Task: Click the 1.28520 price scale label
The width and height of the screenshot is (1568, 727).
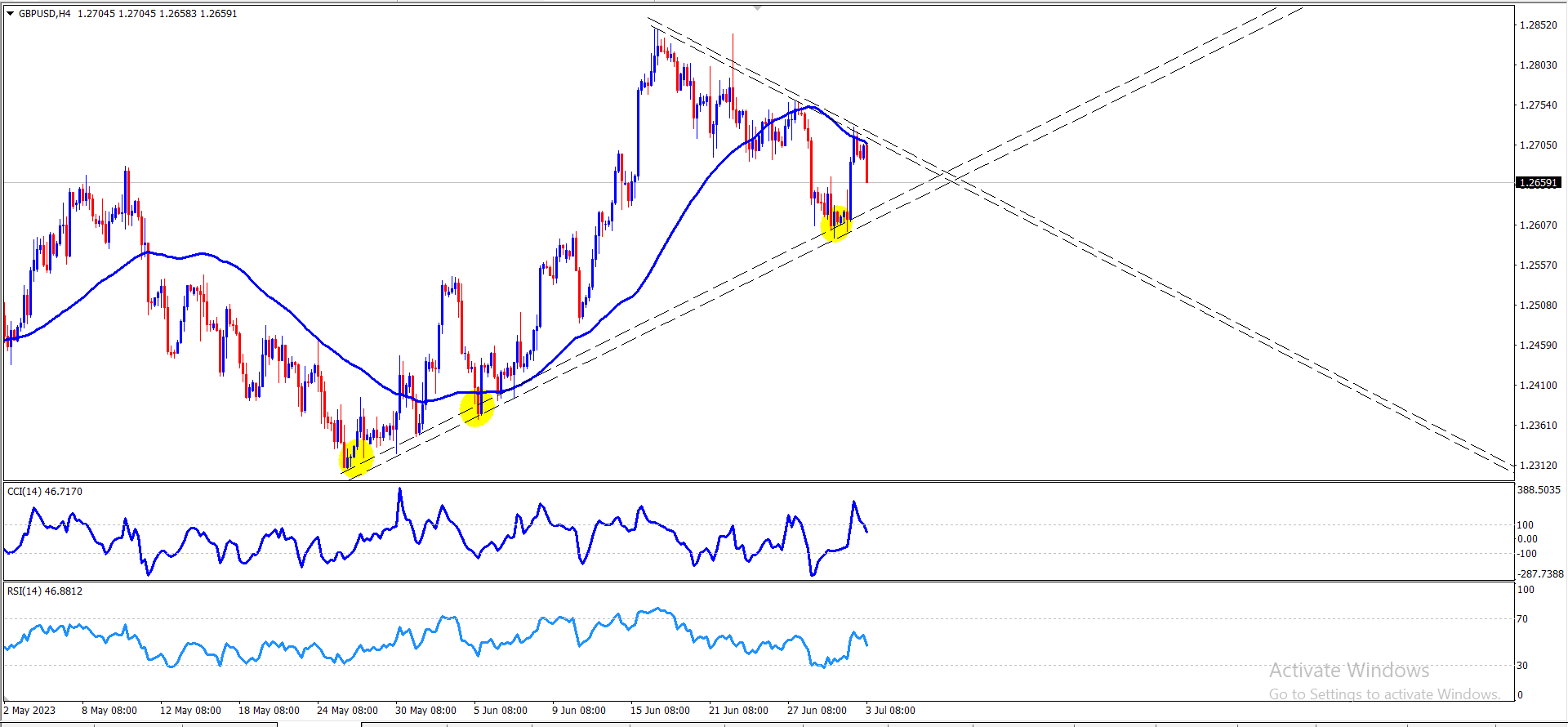Action: pos(1538,25)
